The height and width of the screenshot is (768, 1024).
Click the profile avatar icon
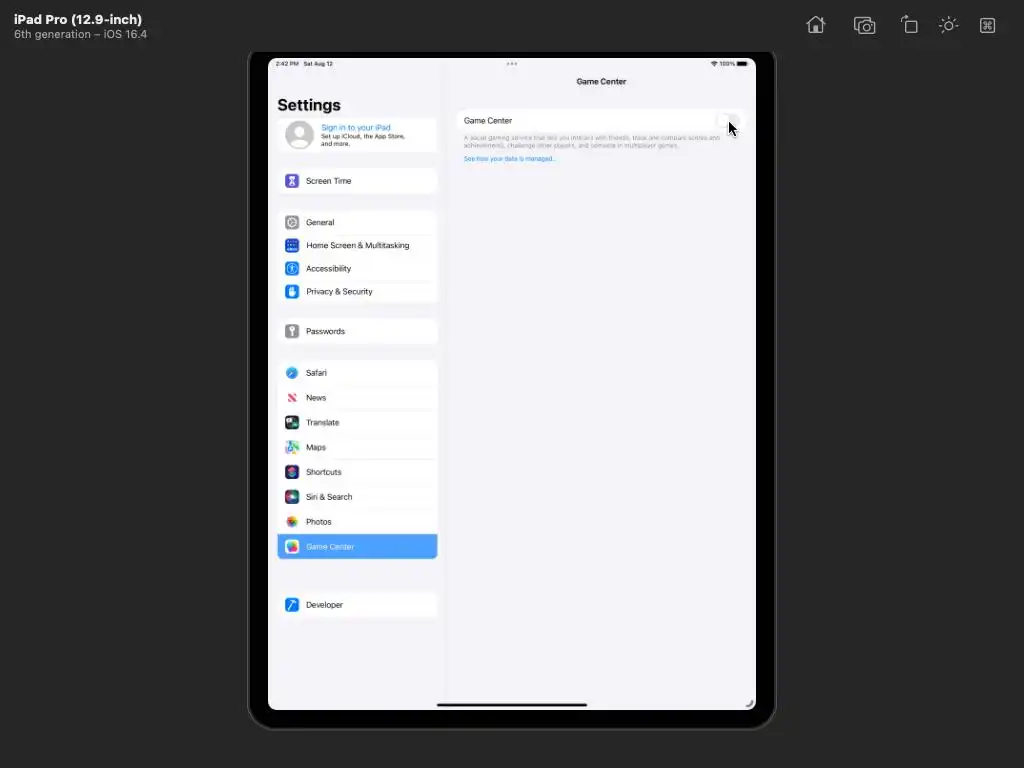[x=300, y=135]
